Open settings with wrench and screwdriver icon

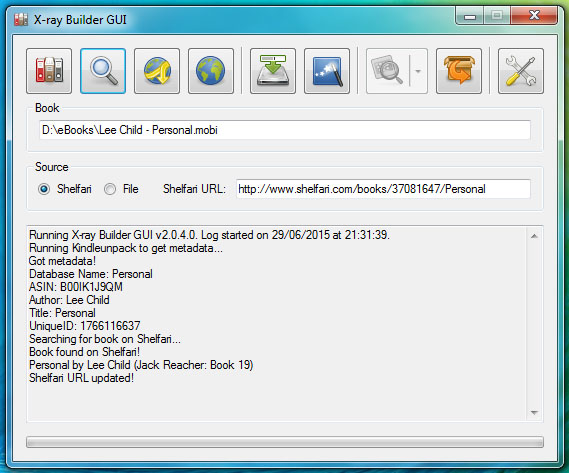[x=521, y=71]
